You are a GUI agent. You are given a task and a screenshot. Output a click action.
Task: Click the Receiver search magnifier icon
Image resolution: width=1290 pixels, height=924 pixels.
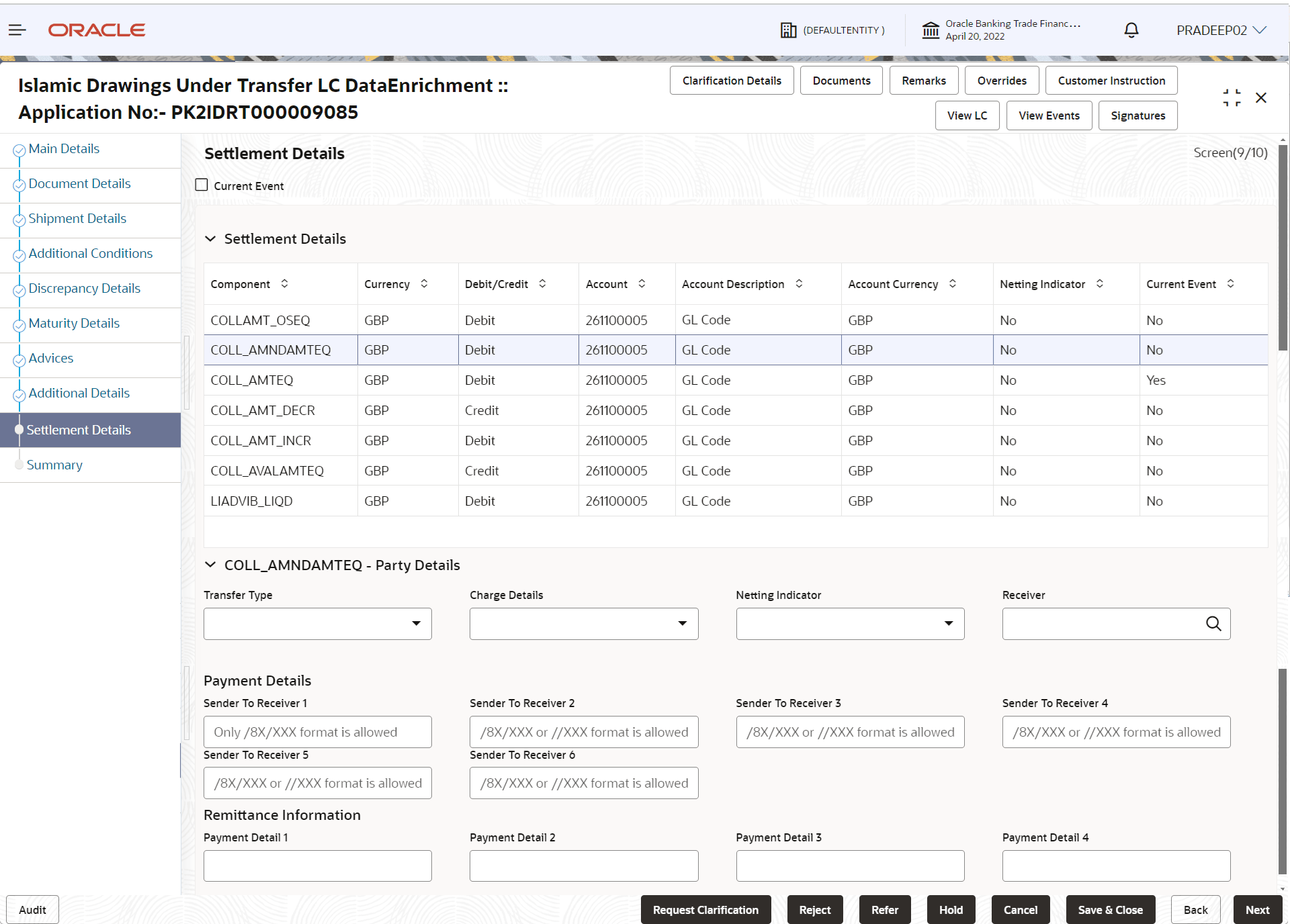1213,624
